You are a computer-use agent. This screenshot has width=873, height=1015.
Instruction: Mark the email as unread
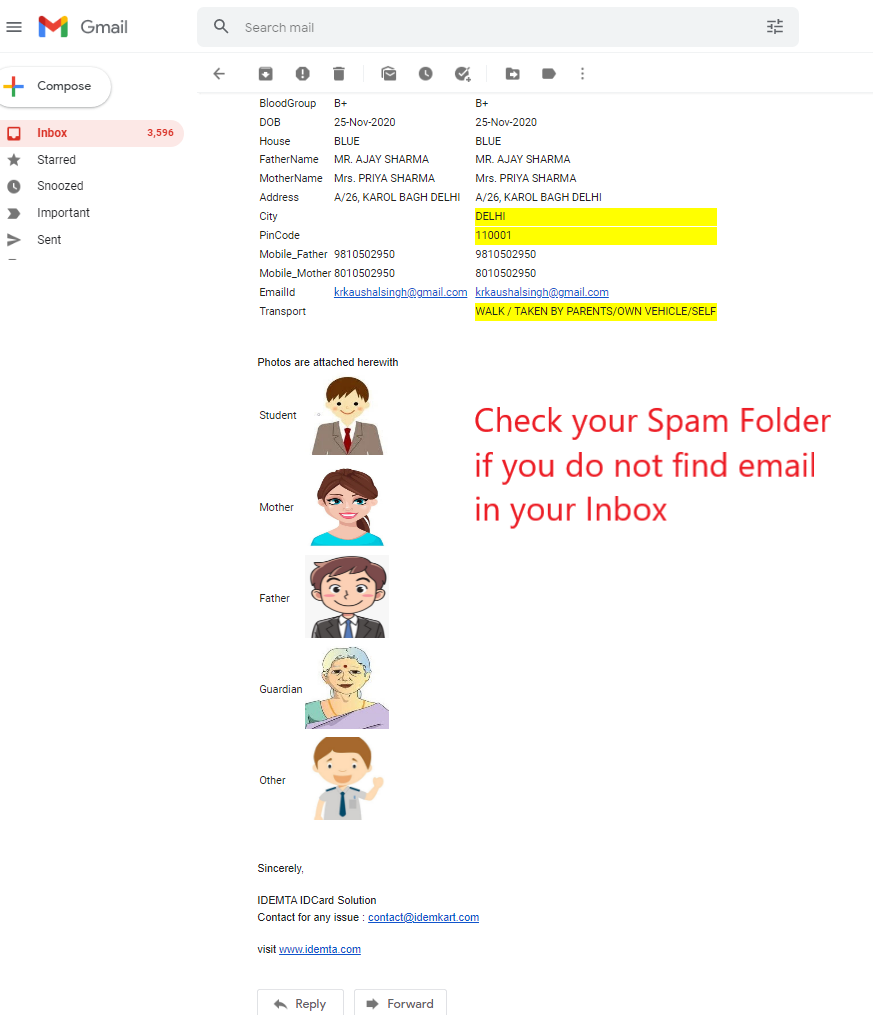pyautogui.click(x=389, y=73)
